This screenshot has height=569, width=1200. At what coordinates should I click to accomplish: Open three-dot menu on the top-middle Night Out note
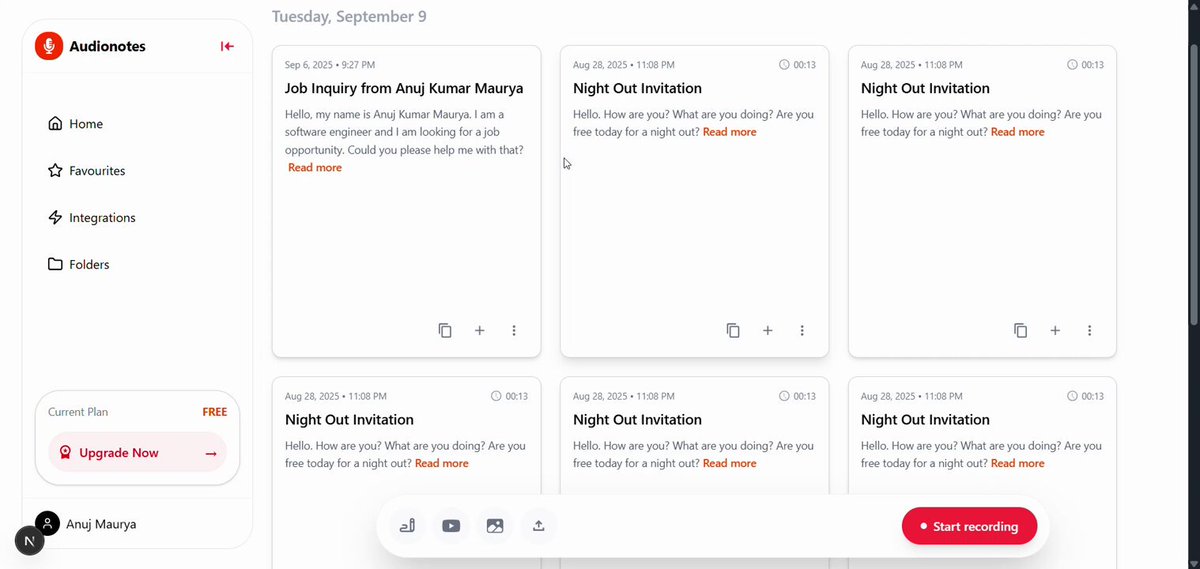pyautogui.click(x=802, y=330)
